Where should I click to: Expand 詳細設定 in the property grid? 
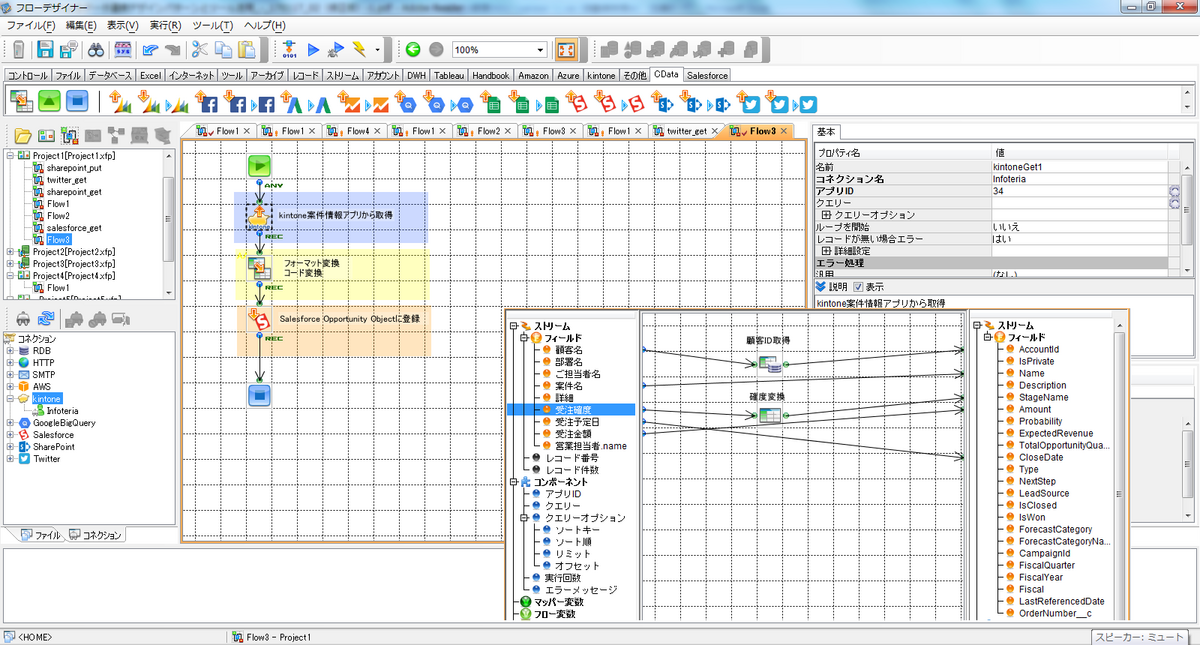pyautogui.click(x=827, y=251)
